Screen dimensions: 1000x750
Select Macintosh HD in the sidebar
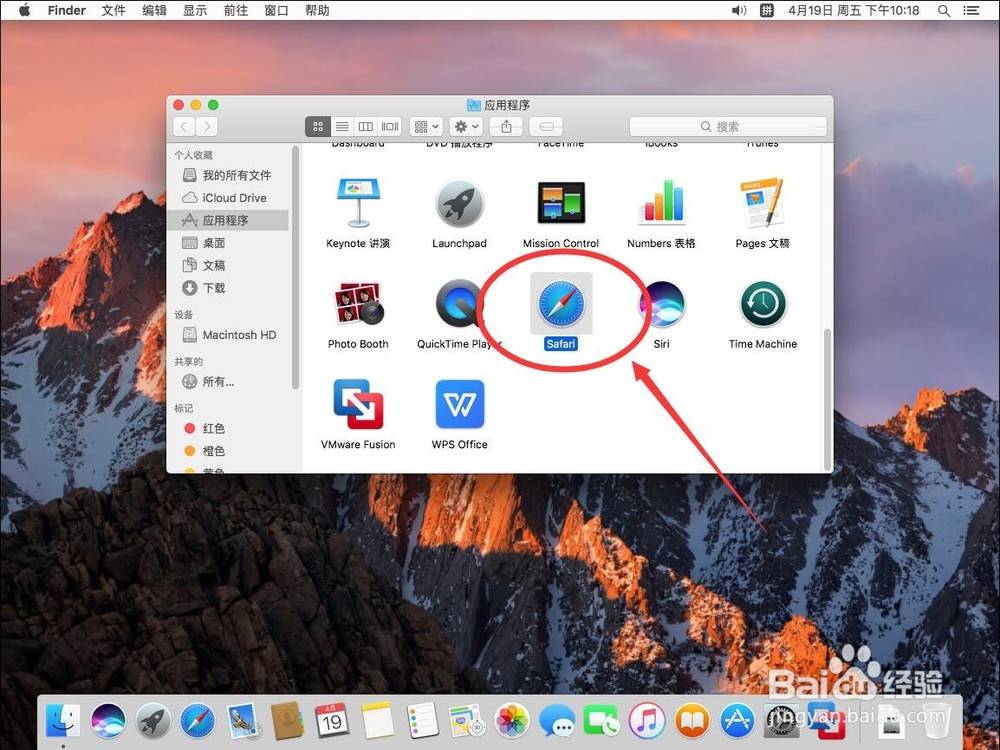point(227,335)
